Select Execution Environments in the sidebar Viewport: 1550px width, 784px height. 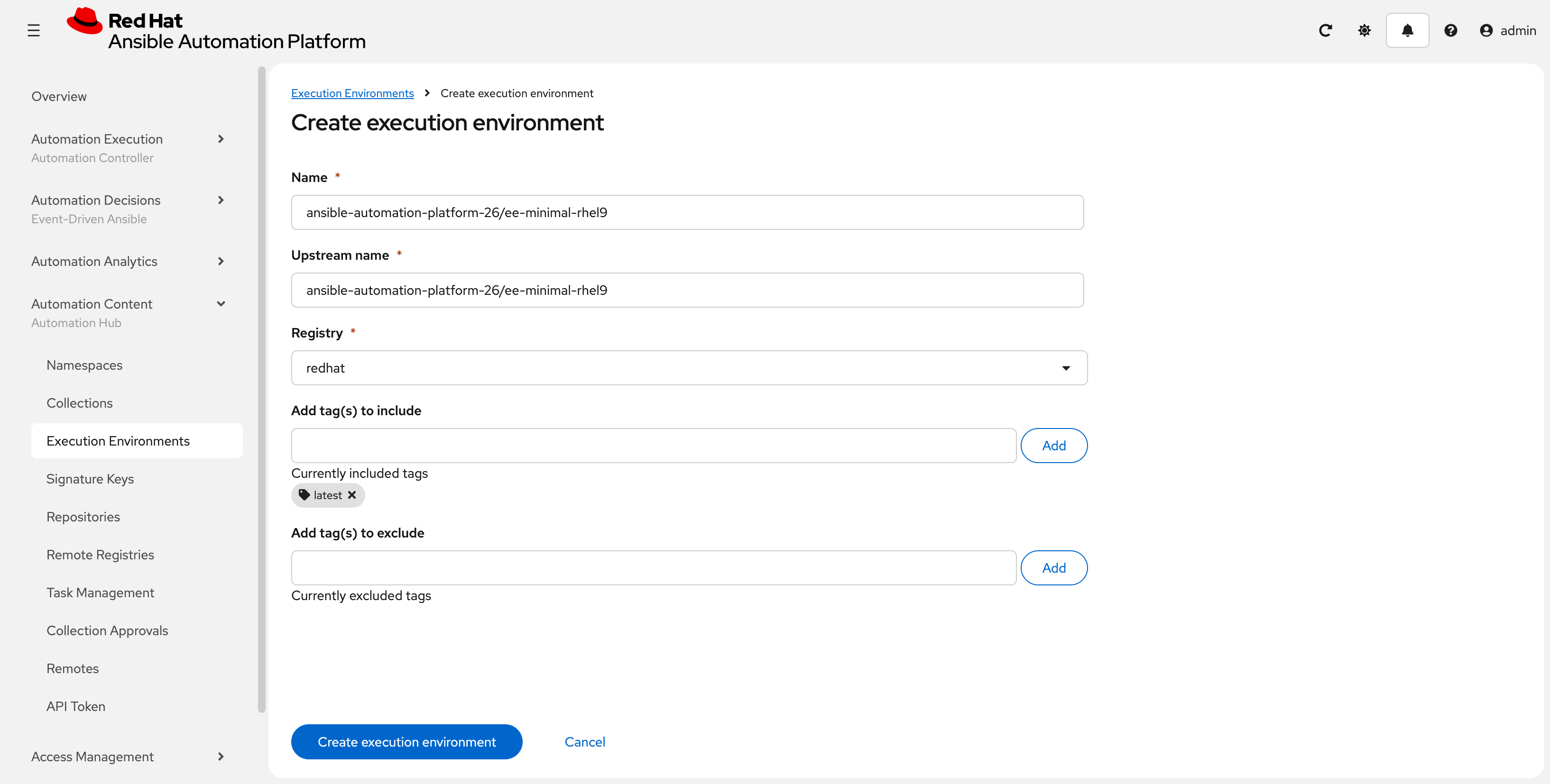pyautogui.click(x=118, y=441)
